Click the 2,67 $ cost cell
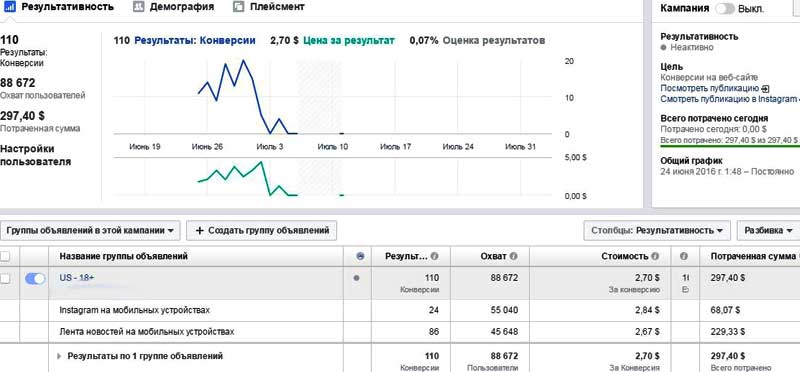Screen dimensions: 800x372 coord(647,332)
